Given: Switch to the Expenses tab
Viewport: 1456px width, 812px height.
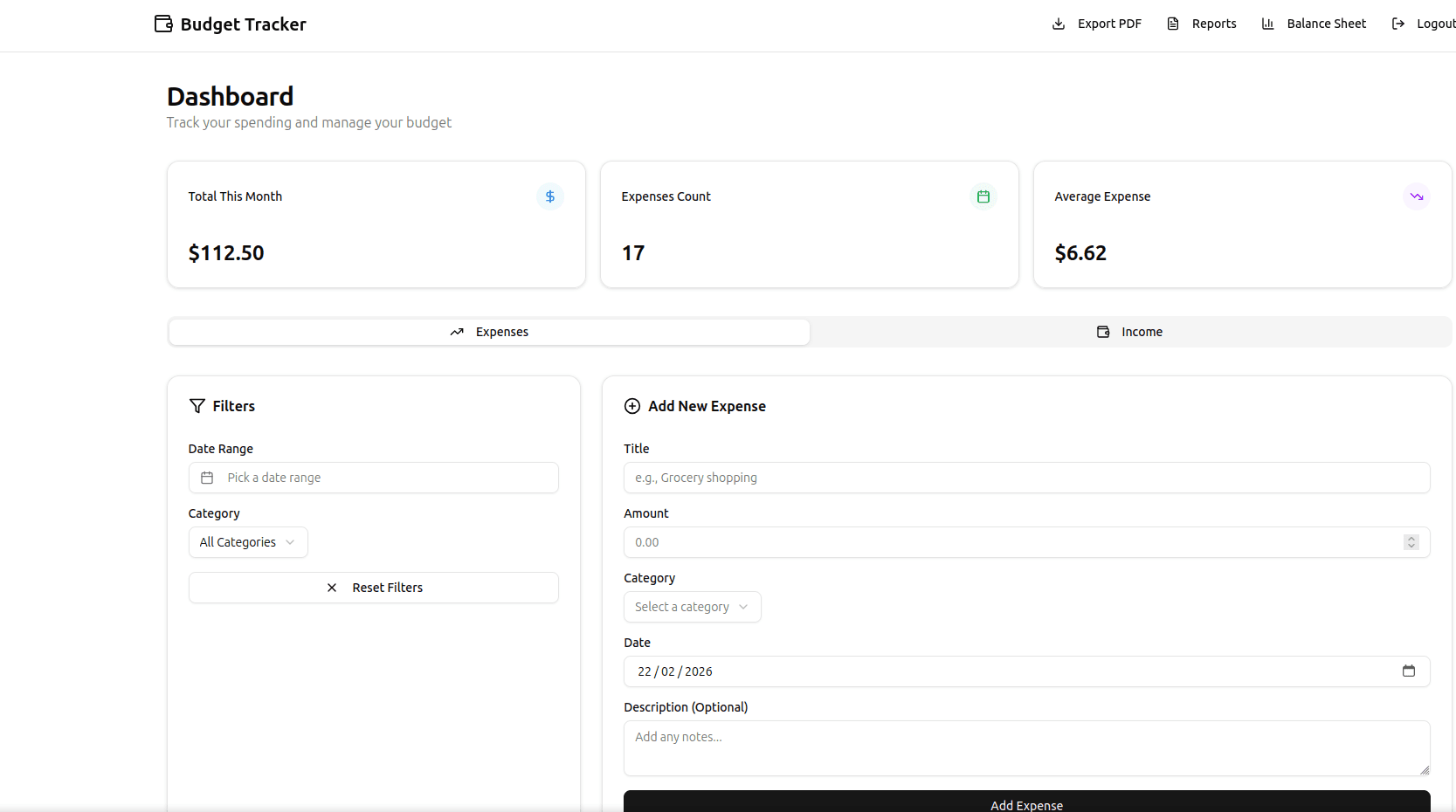Looking at the screenshot, I should tap(489, 332).
